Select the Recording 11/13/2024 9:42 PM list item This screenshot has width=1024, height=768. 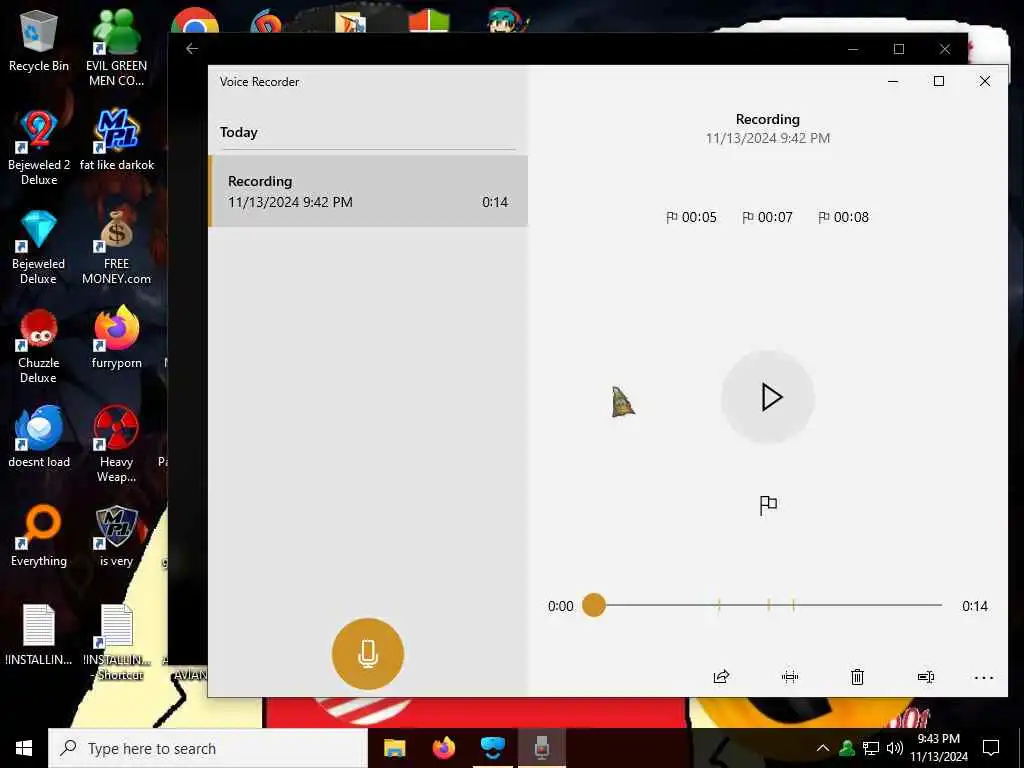tap(368, 191)
